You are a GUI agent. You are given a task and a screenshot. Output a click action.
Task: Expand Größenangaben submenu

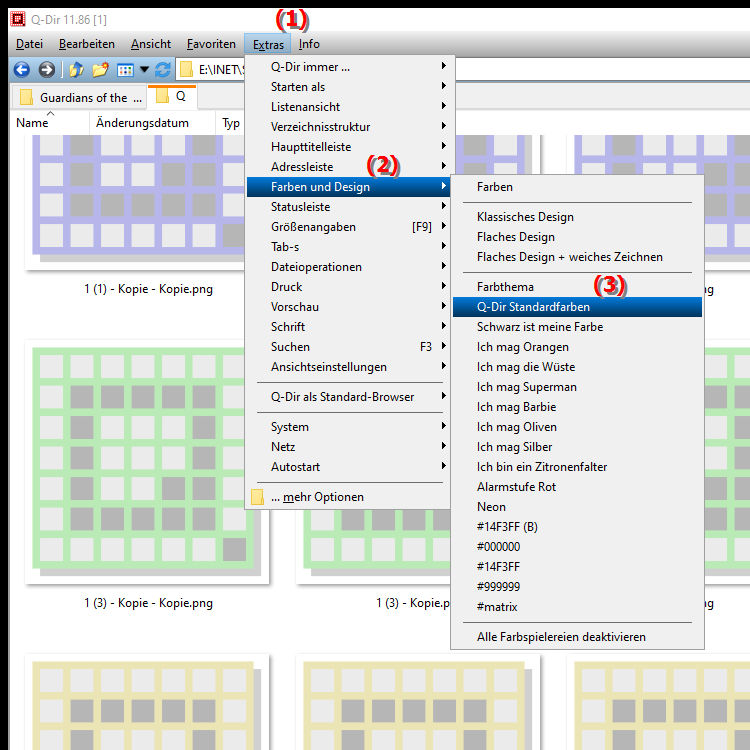[348, 227]
